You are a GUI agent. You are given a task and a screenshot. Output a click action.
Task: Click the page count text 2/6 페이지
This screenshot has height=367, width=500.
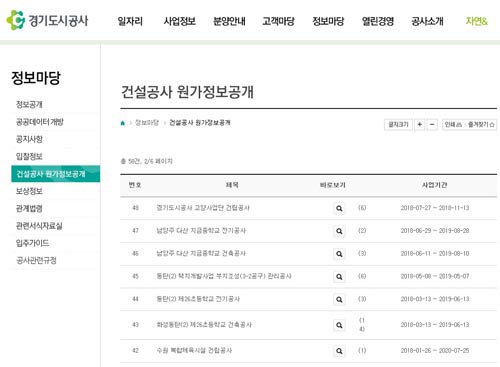(158, 161)
